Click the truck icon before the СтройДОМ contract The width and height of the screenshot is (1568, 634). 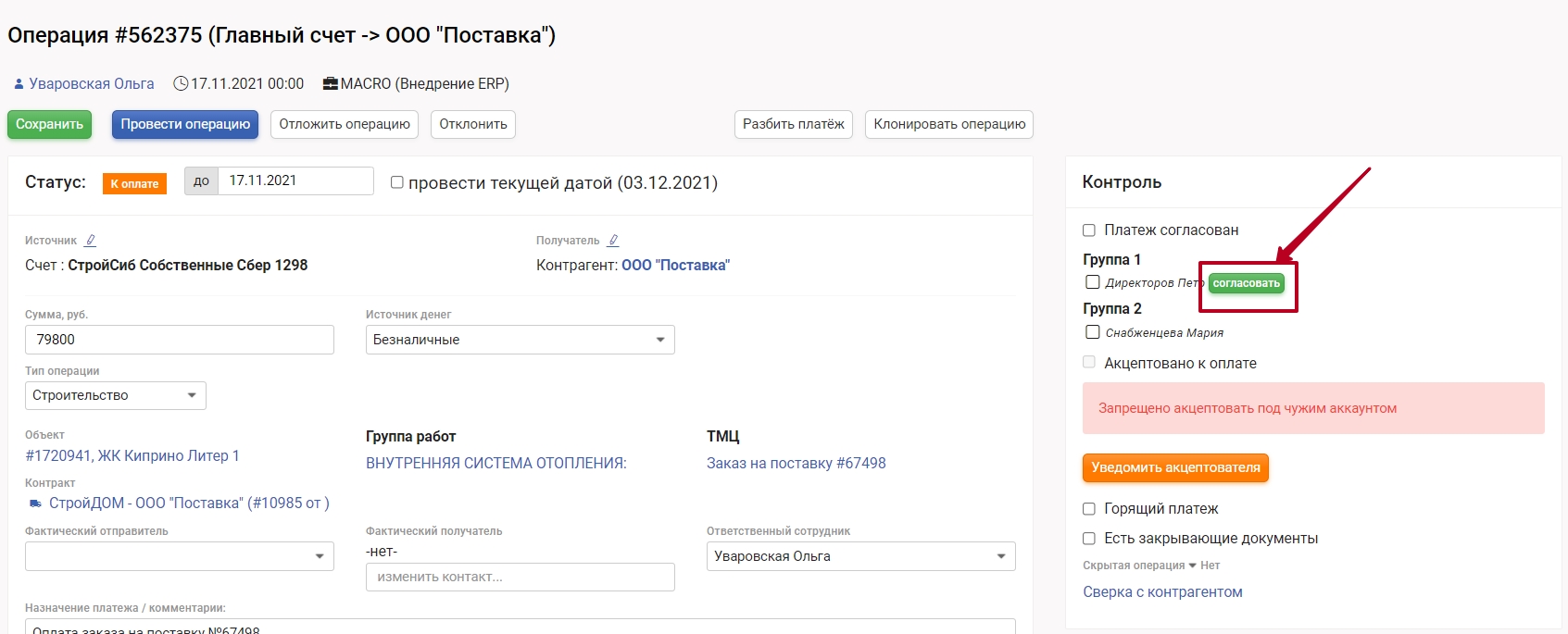pyautogui.click(x=35, y=503)
